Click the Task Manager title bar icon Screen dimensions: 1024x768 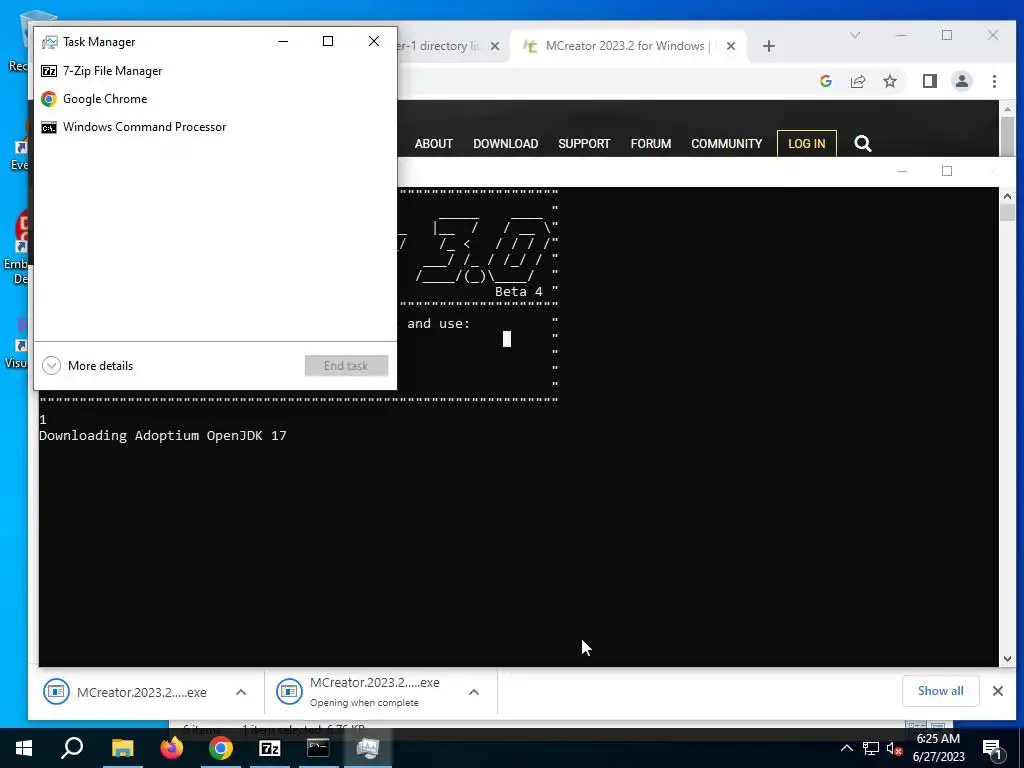tap(50, 42)
